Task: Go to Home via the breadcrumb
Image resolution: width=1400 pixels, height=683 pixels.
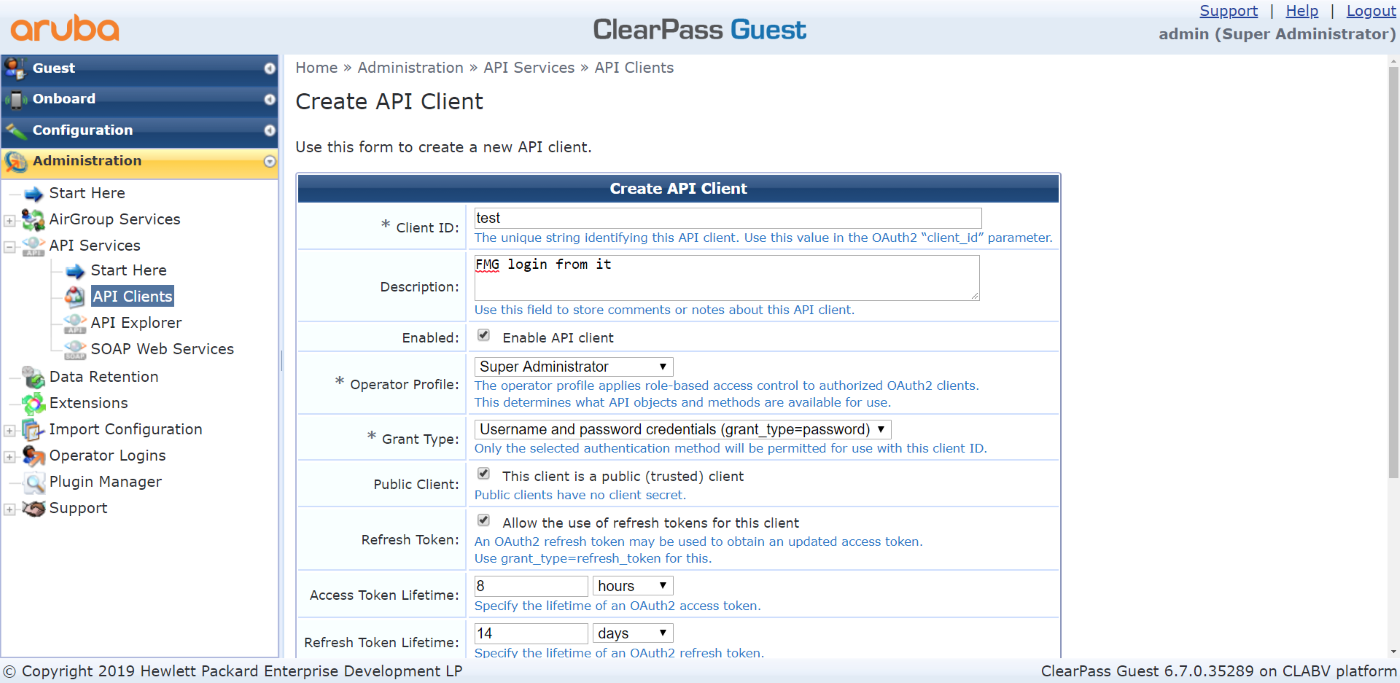Action: point(316,68)
